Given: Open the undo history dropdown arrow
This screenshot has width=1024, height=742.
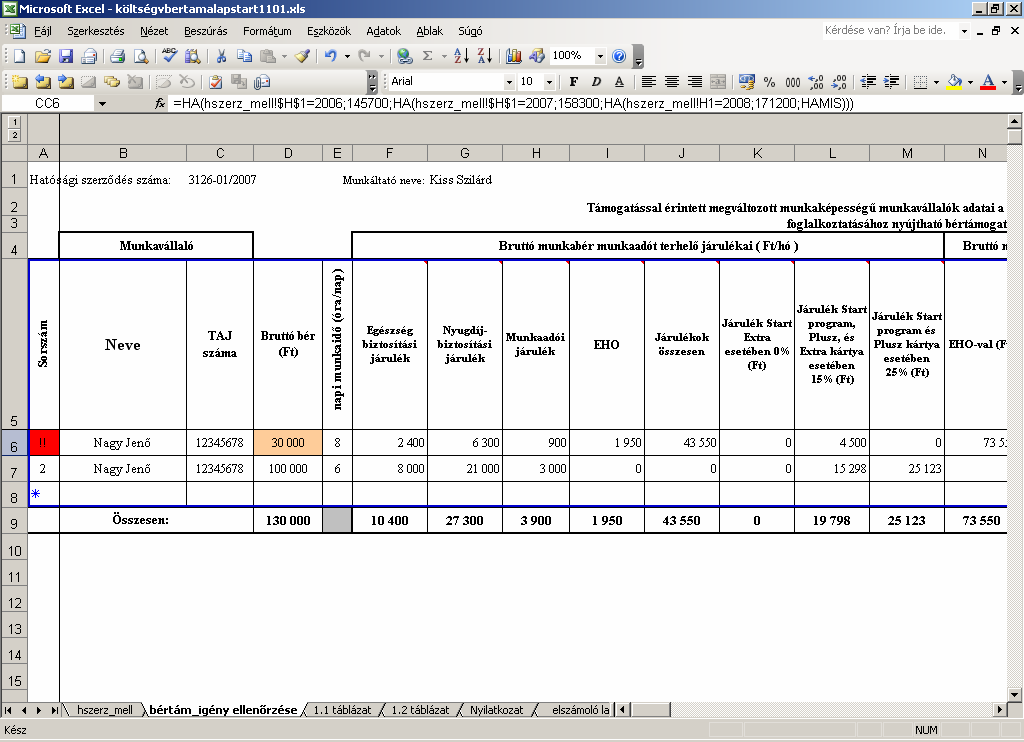Looking at the screenshot, I should pyautogui.click(x=347, y=56).
